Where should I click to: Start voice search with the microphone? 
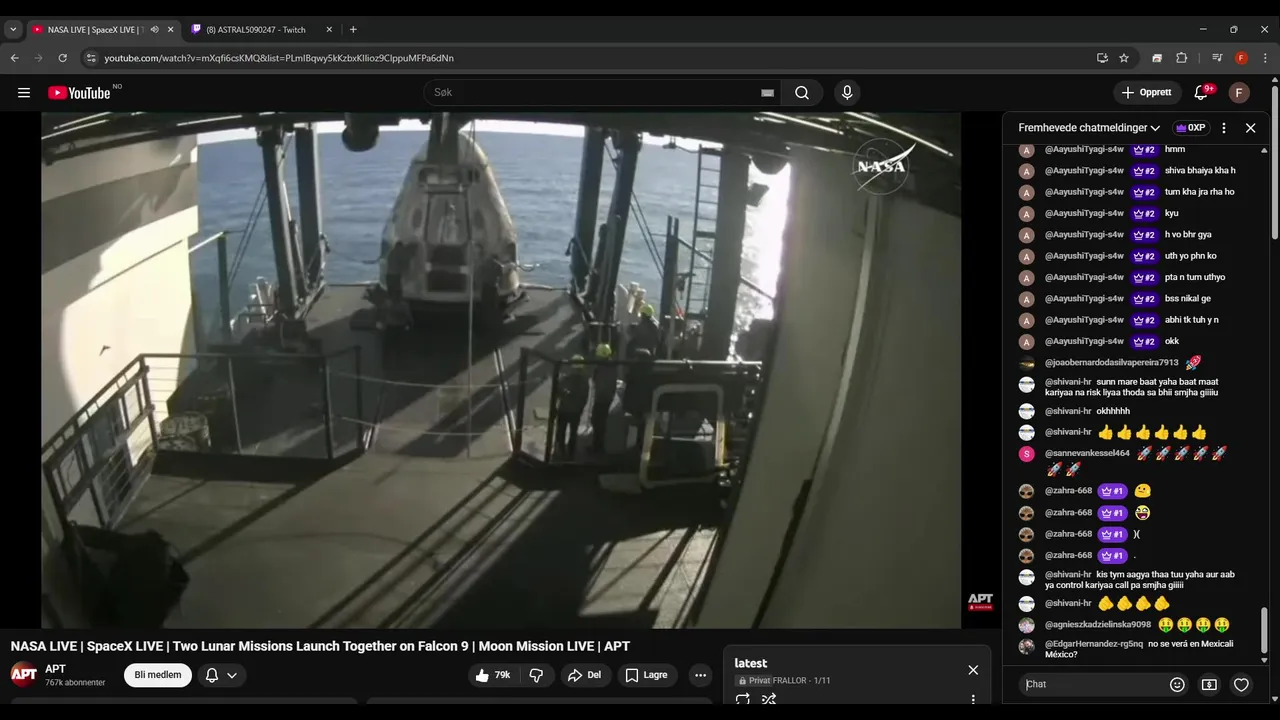(x=847, y=93)
